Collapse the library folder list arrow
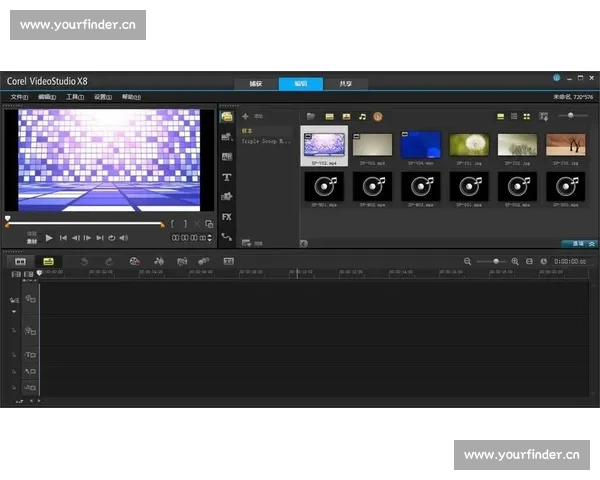This screenshot has height=480, width=600. (x=303, y=243)
